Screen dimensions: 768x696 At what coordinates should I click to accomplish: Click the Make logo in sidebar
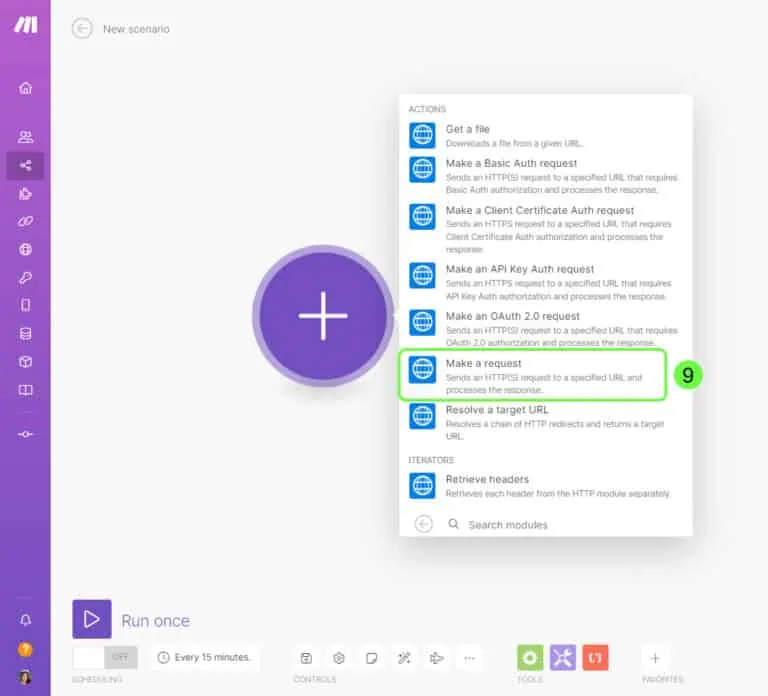click(x=25, y=24)
